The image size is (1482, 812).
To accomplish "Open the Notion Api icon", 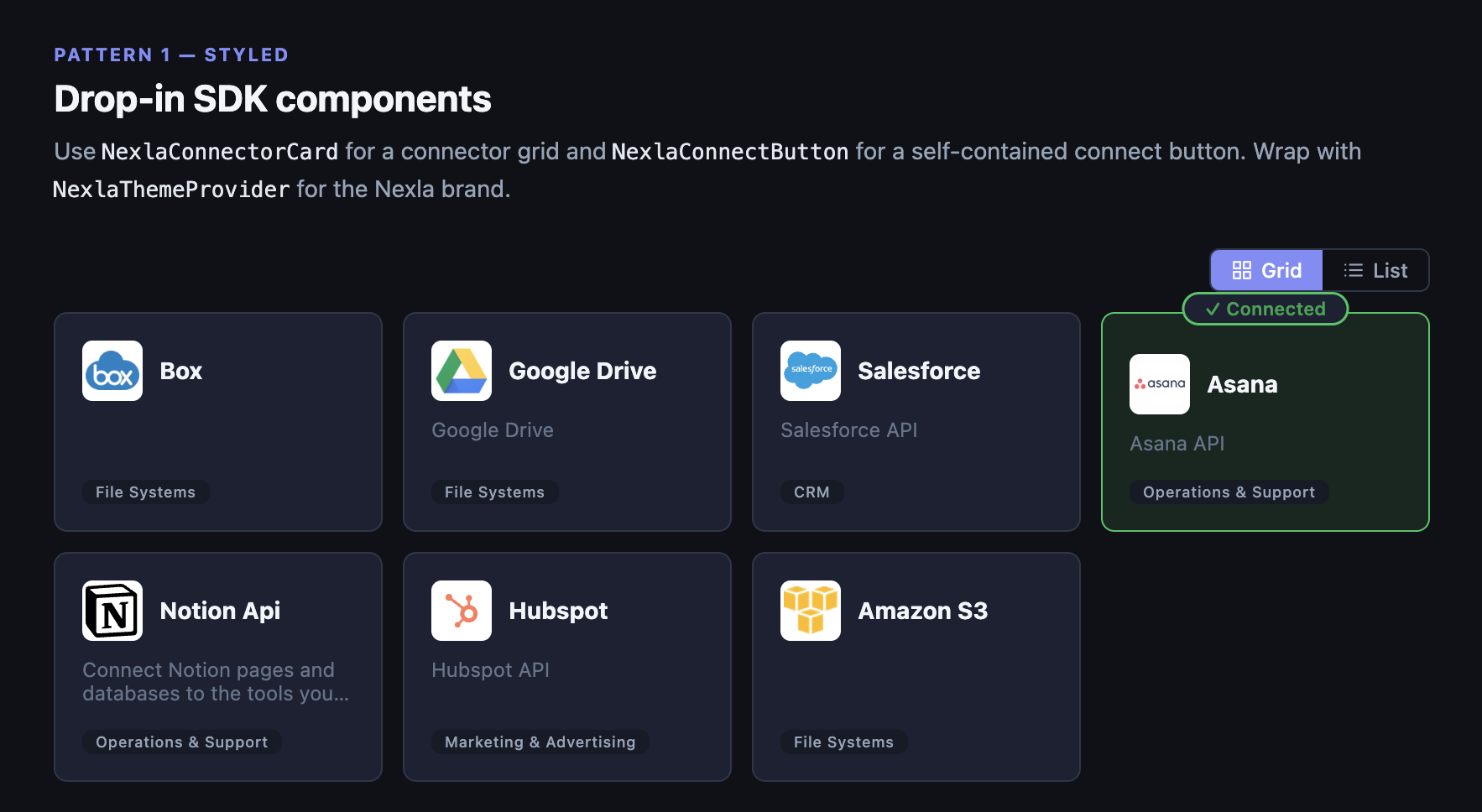I will [x=112, y=611].
